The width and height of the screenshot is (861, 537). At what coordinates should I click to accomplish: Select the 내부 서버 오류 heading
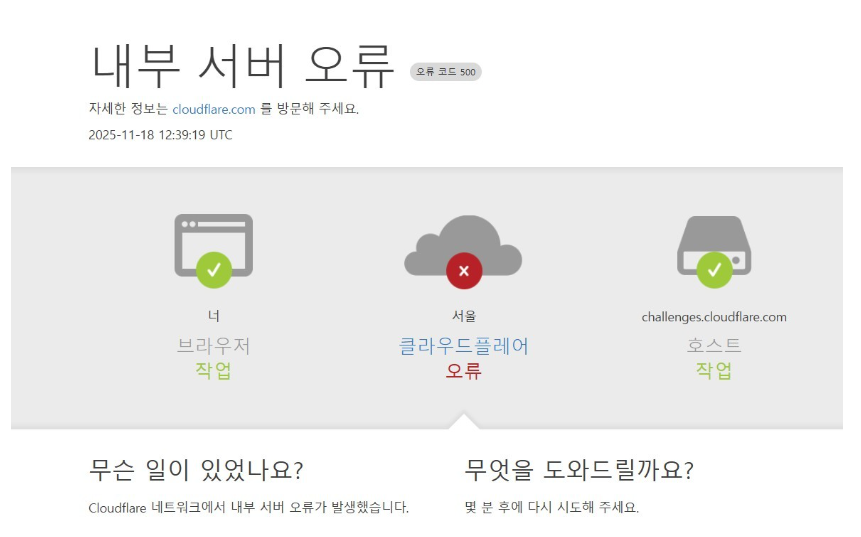[x=242, y=66]
